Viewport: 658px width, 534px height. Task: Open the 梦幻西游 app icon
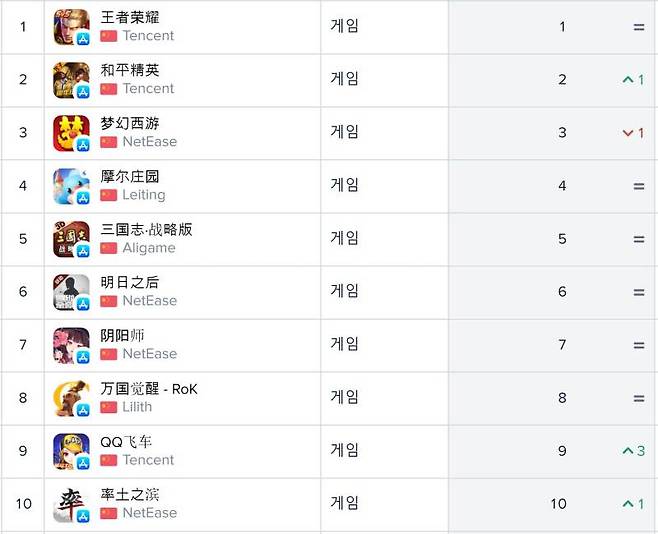point(71,133)
